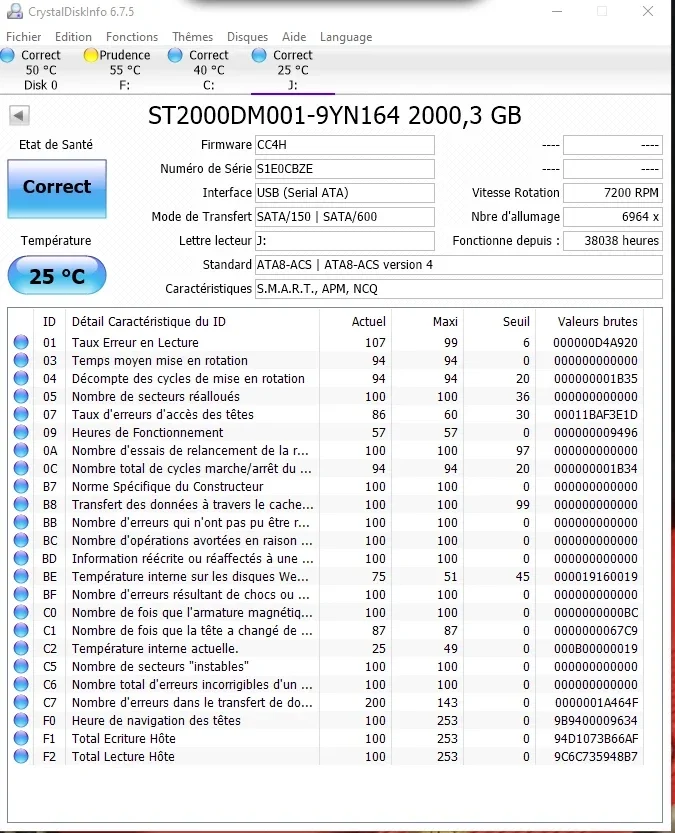675x833 pixels.
Task: Open the Aide menu
Action: [294, 37]
